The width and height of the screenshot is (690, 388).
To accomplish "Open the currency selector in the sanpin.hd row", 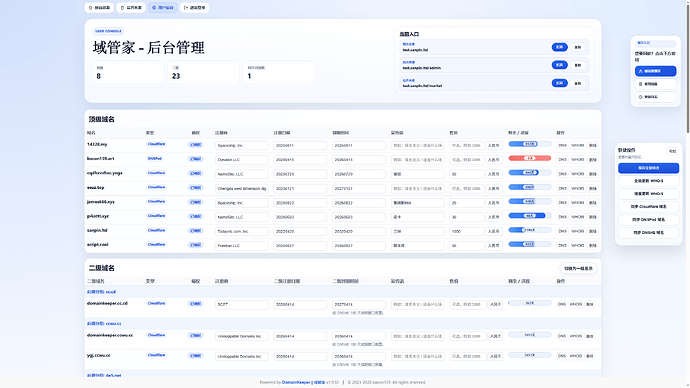I will pos(494,231).
